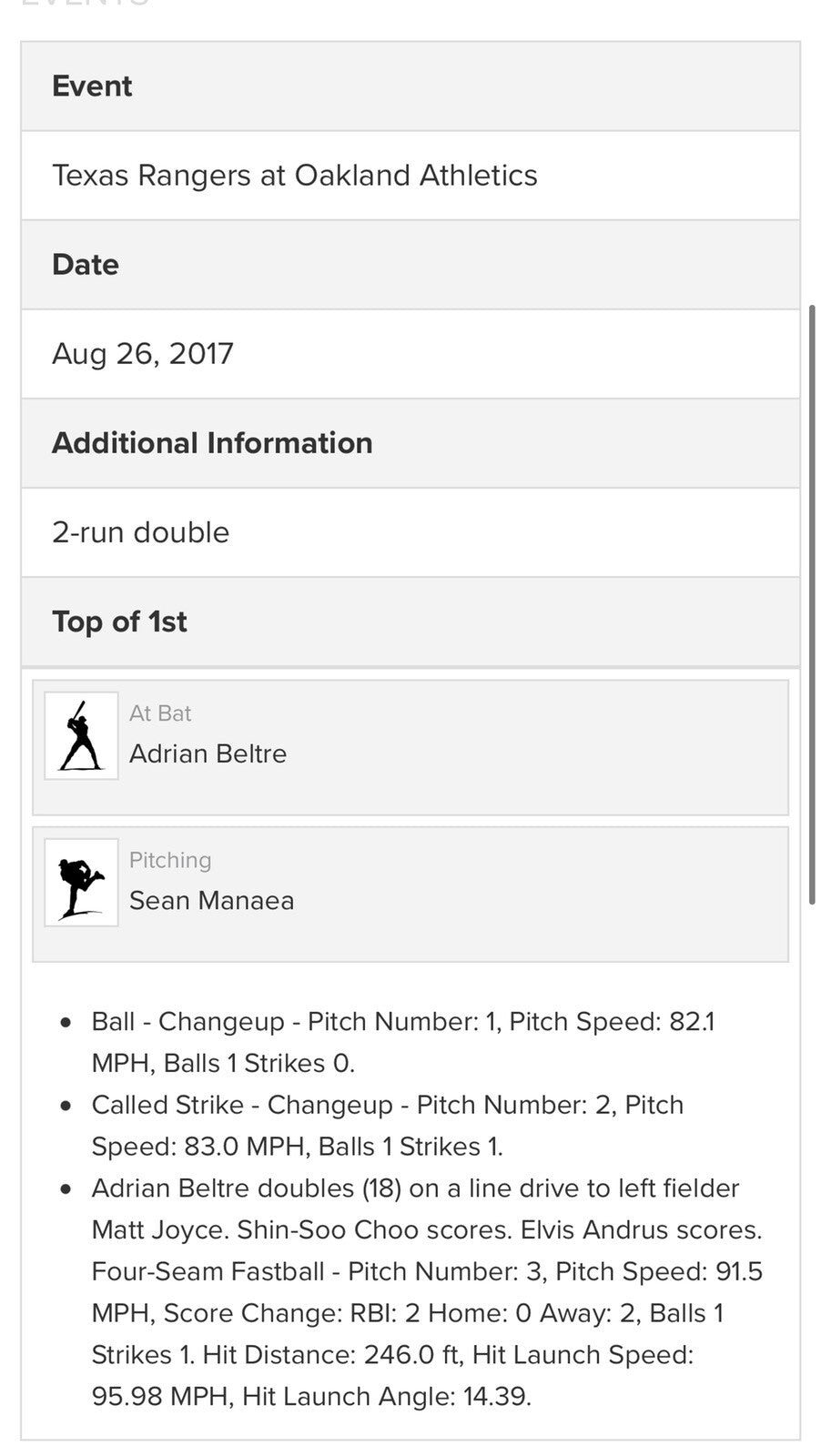Viewport: 821px width, 1456px height.
Task: Select the Ball - Changeup pitch 1 entry
Action: click(x=403, y=1042)
